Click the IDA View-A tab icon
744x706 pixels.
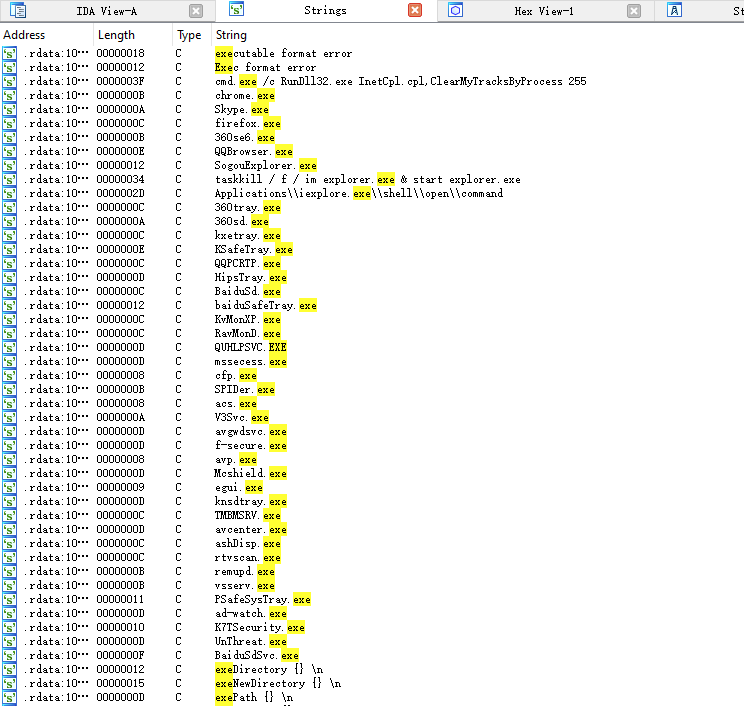click(18, 10)
